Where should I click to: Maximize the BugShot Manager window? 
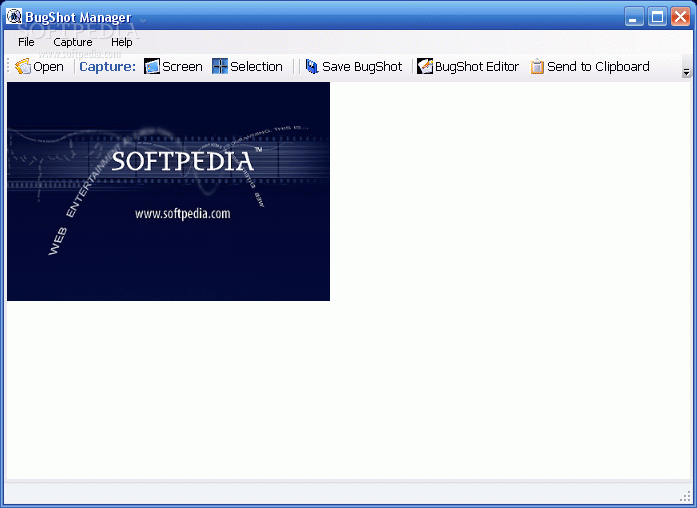tap(657, 17)
